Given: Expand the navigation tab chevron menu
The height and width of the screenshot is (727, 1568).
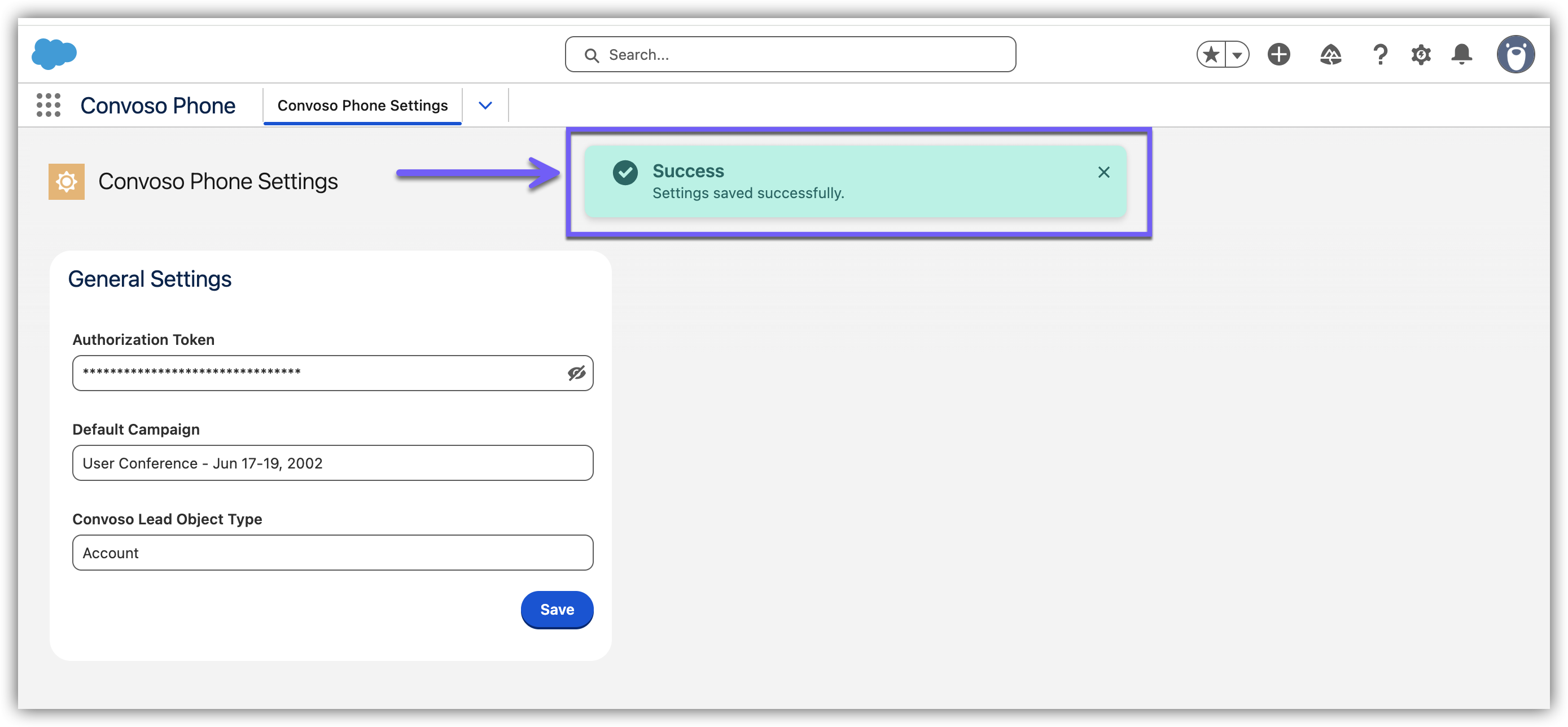Looking at the screenshot, I should 485,106.
